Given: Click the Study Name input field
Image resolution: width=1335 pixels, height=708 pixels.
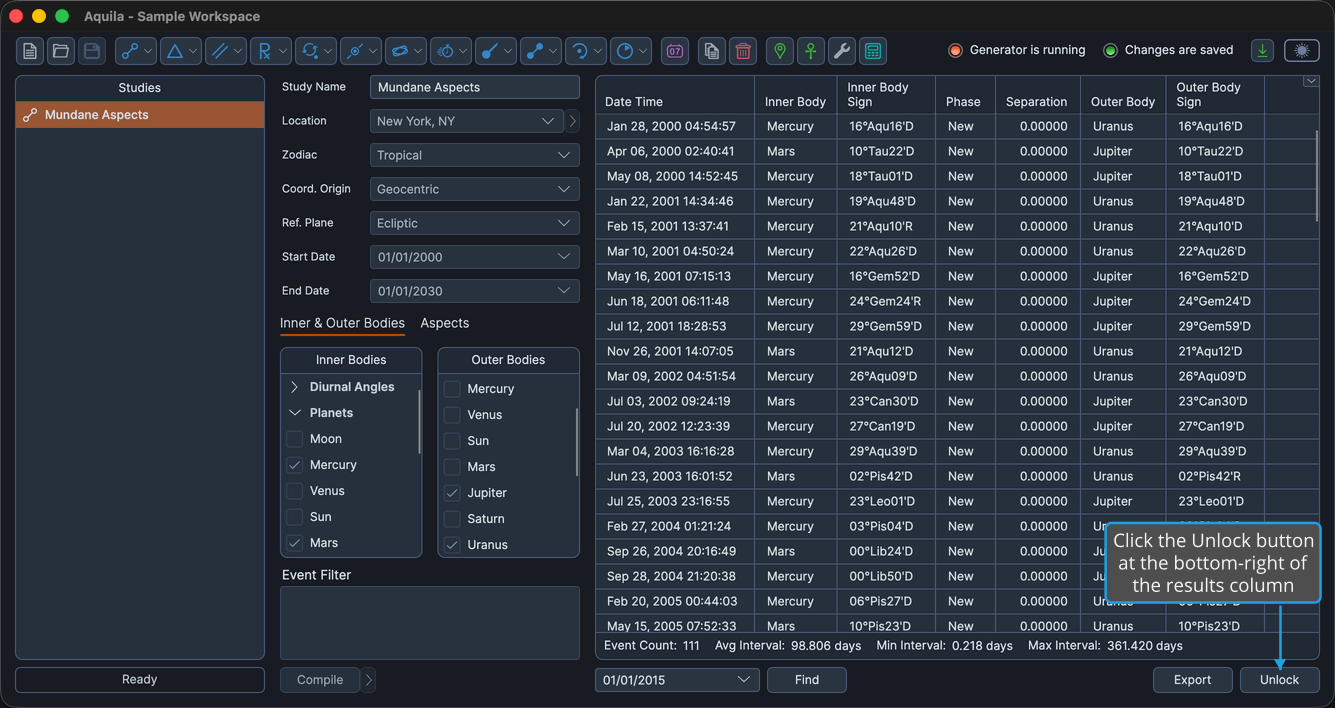Looking at the screenshot, I should [474, 87].
